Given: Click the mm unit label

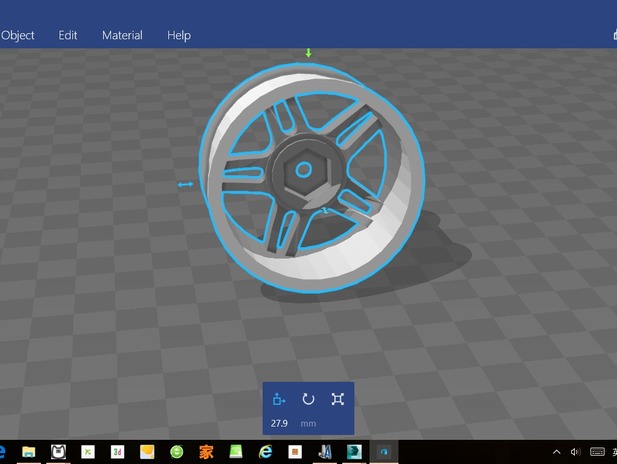Looking at the screenshot, I should pyautogui.click(x=308, y=424).
